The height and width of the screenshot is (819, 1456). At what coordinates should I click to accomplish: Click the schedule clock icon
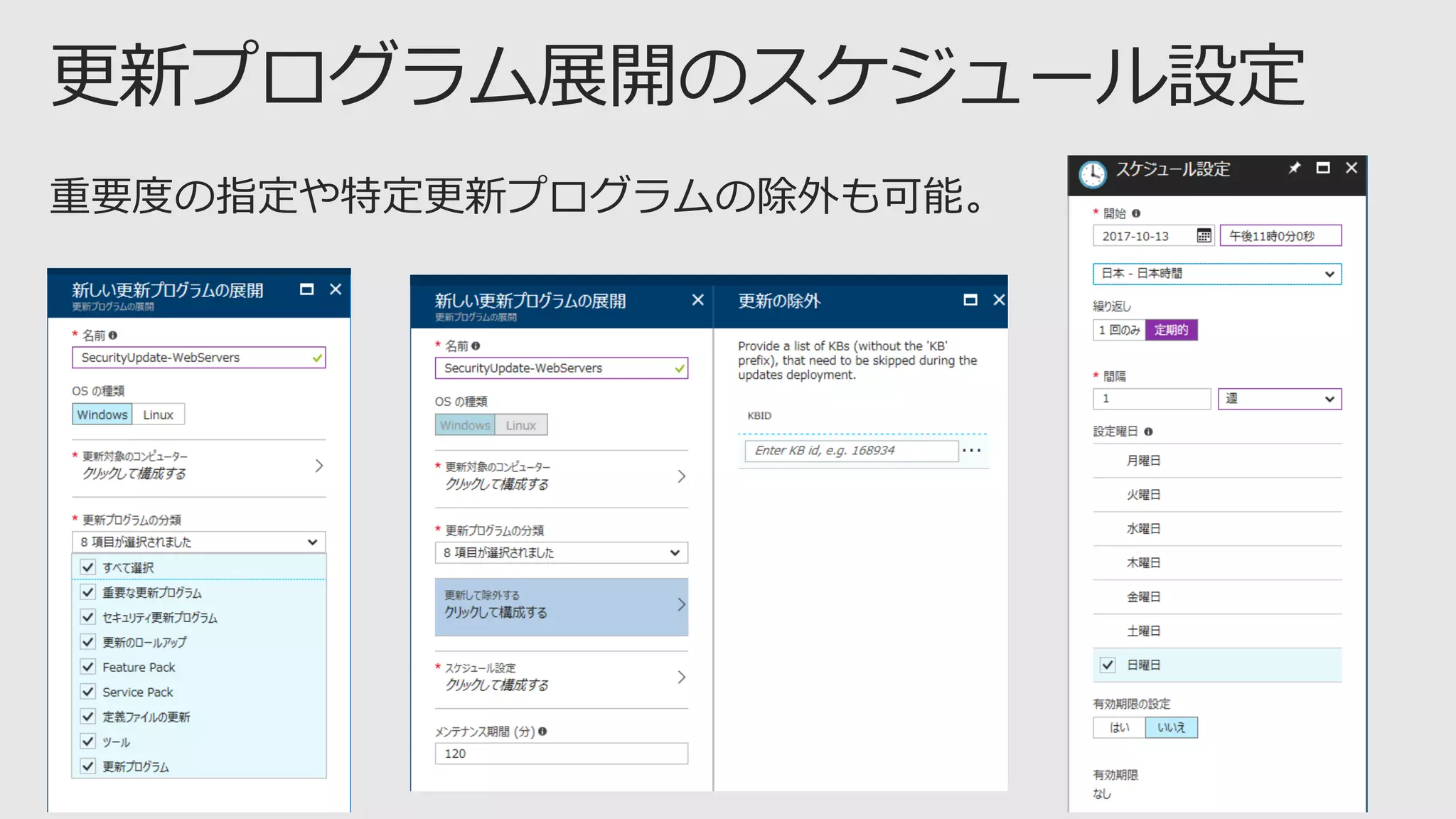tap(1092, 174)
